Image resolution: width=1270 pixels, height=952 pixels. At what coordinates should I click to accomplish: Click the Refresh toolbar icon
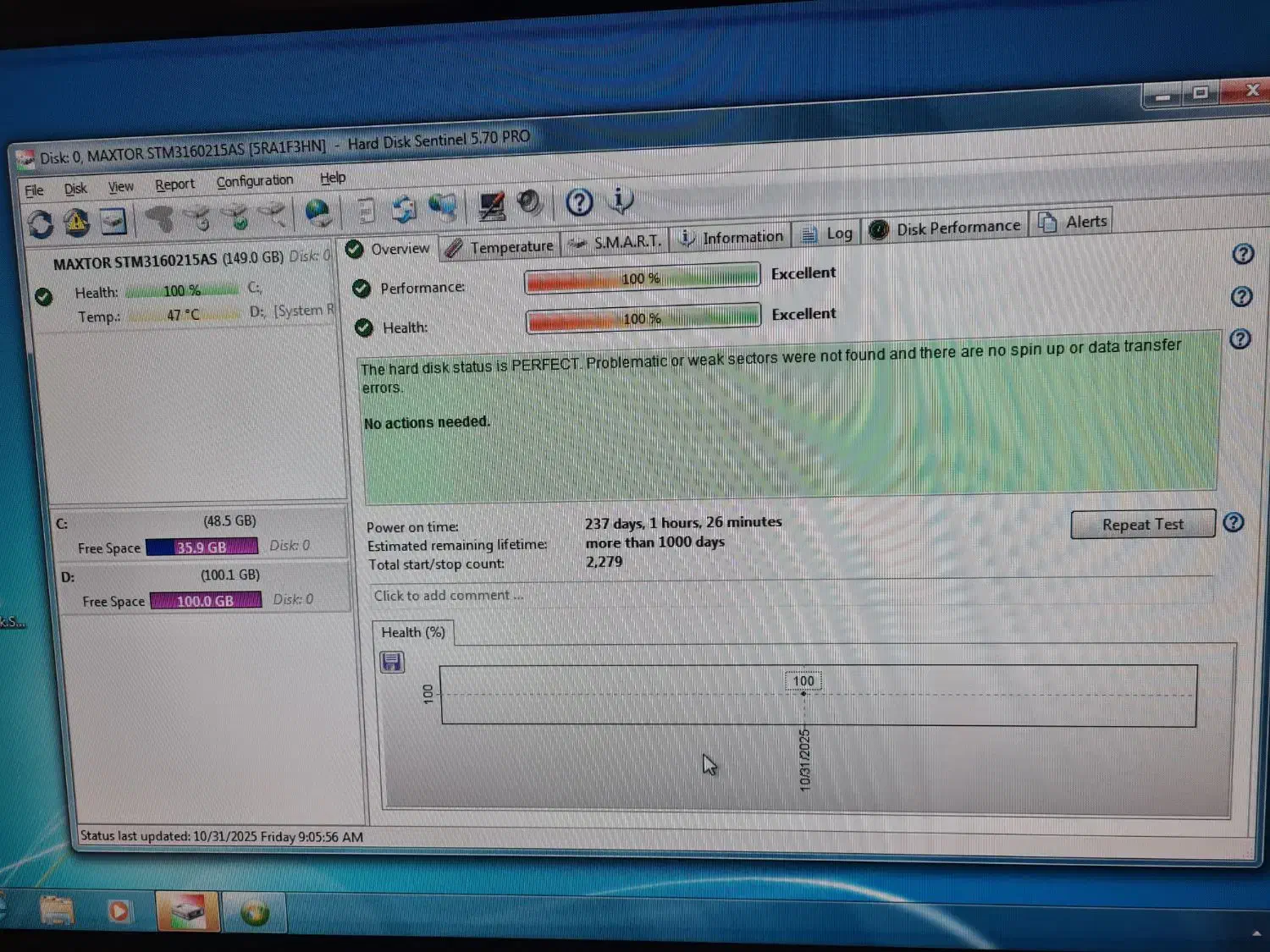[41, 223]
